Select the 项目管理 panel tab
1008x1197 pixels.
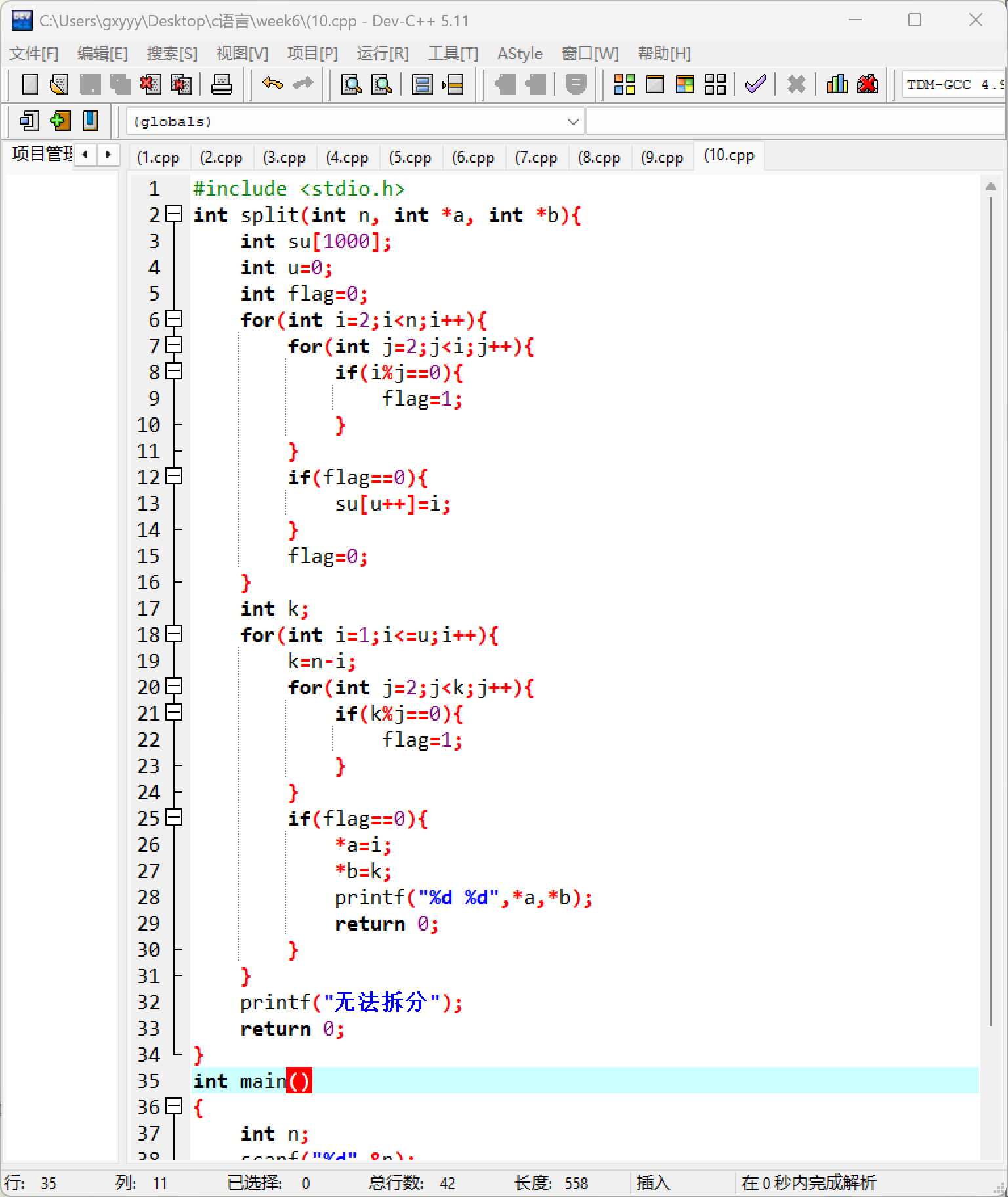(42, 154)
